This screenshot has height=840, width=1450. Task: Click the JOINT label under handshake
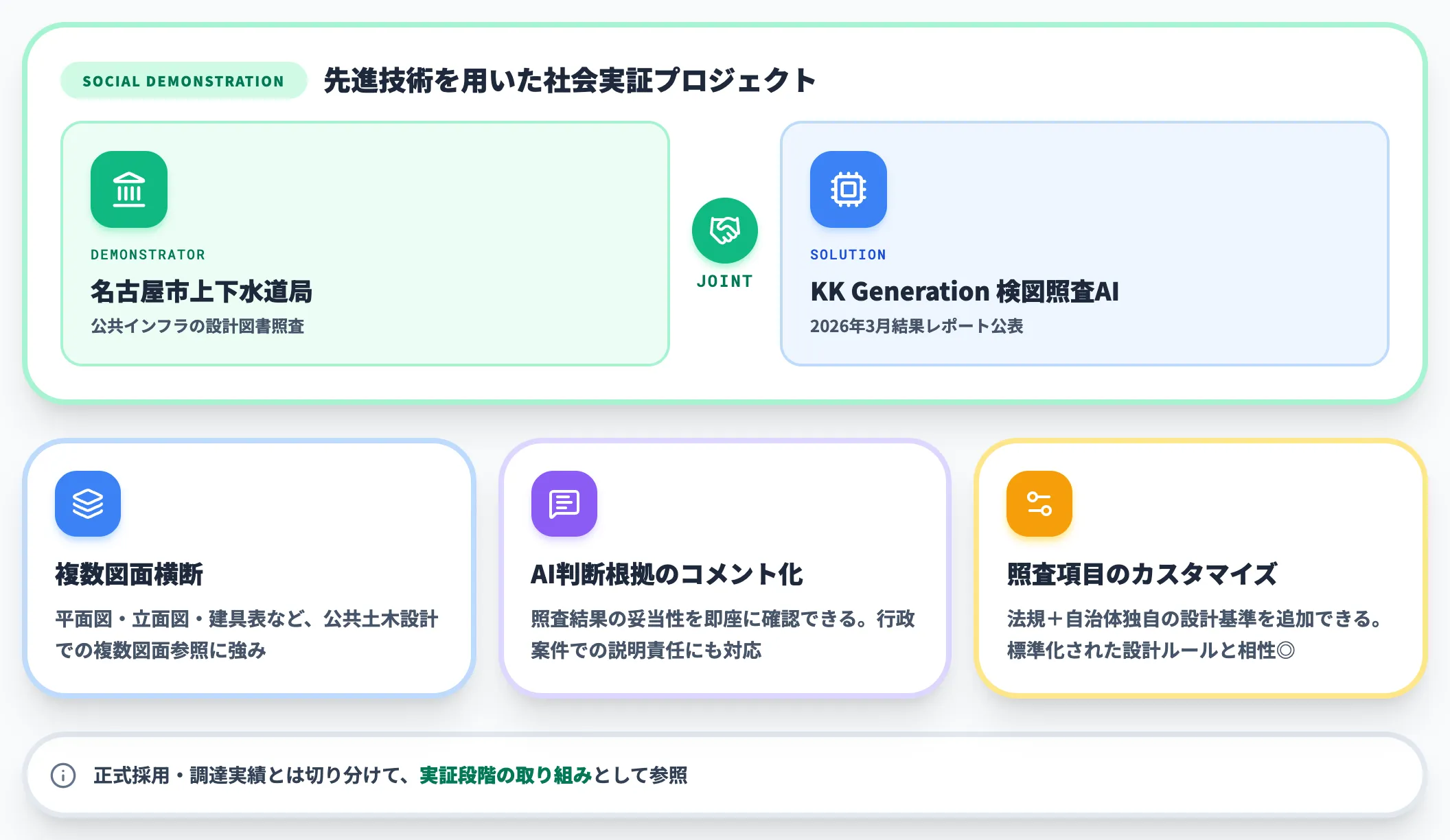725,281
